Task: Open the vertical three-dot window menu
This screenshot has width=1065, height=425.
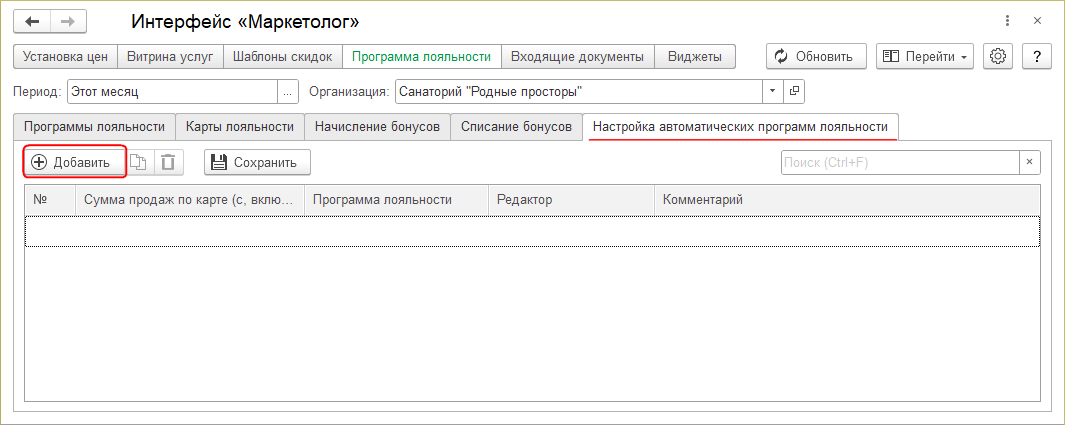Action: pyautogui.click(x=1006, y=21)
